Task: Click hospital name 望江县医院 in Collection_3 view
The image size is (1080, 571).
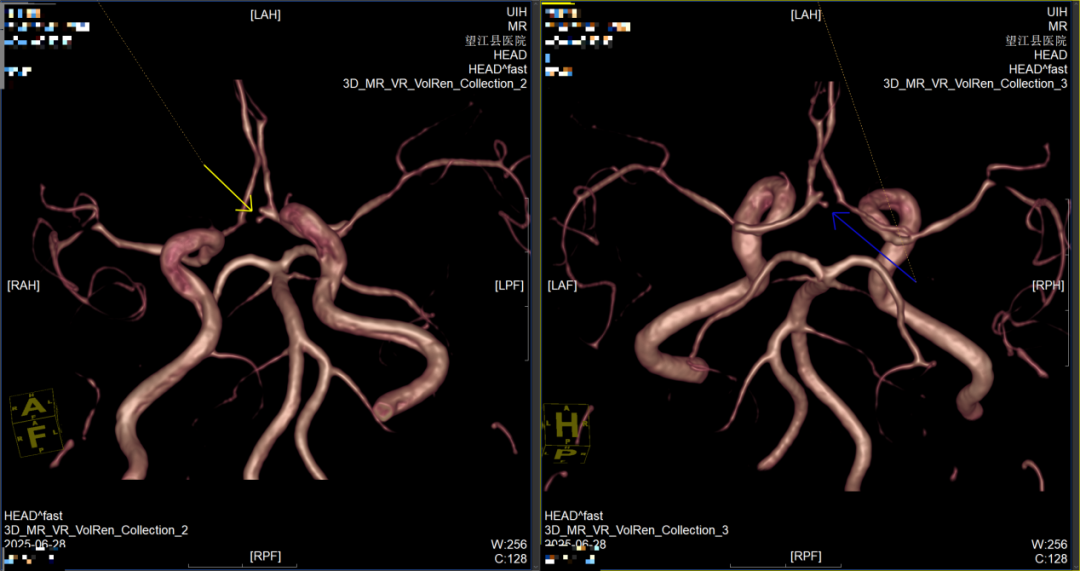Action: [x=1037, y=41]
